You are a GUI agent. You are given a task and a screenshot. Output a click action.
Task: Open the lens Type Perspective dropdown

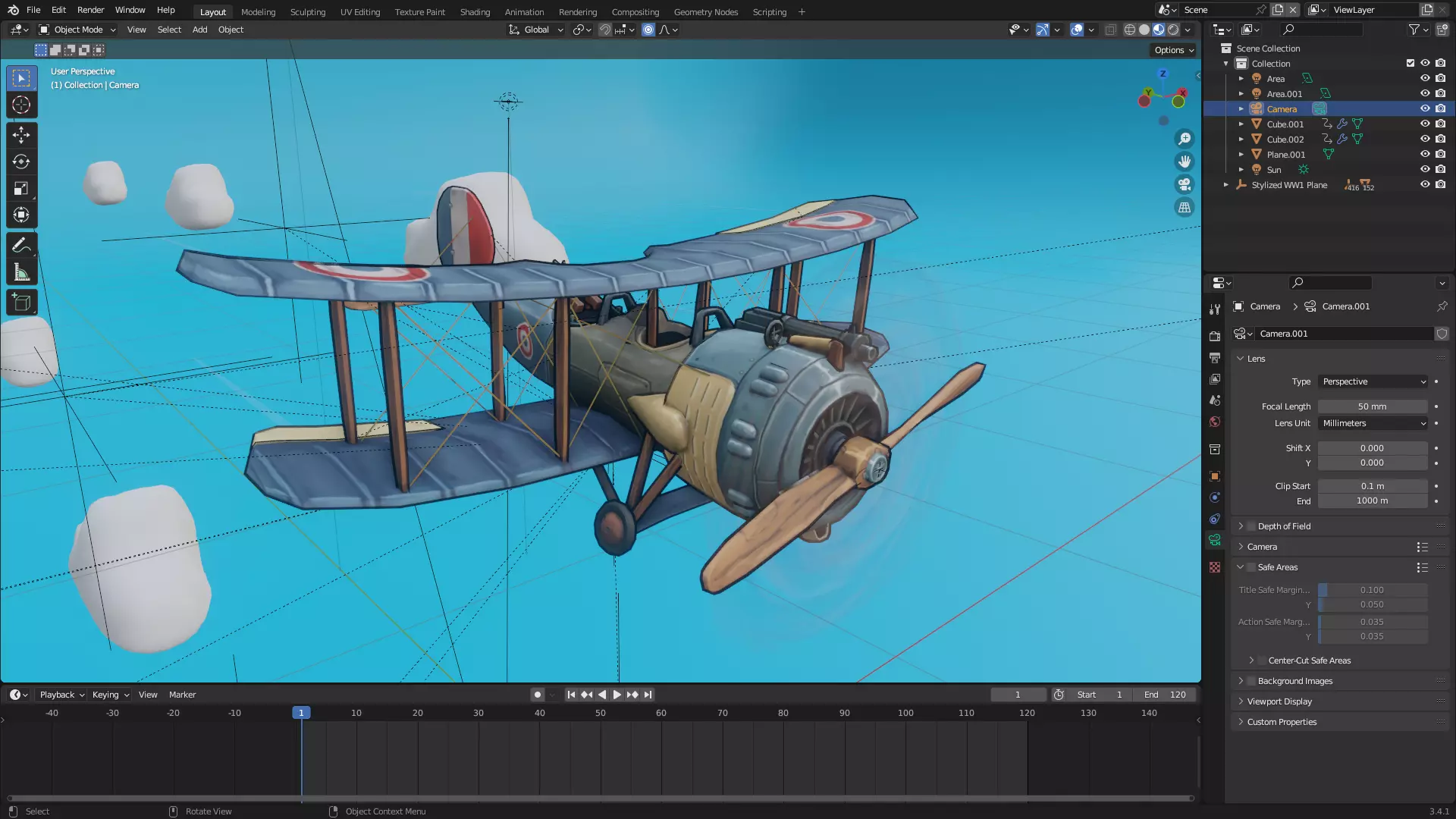click(1373, 381)
